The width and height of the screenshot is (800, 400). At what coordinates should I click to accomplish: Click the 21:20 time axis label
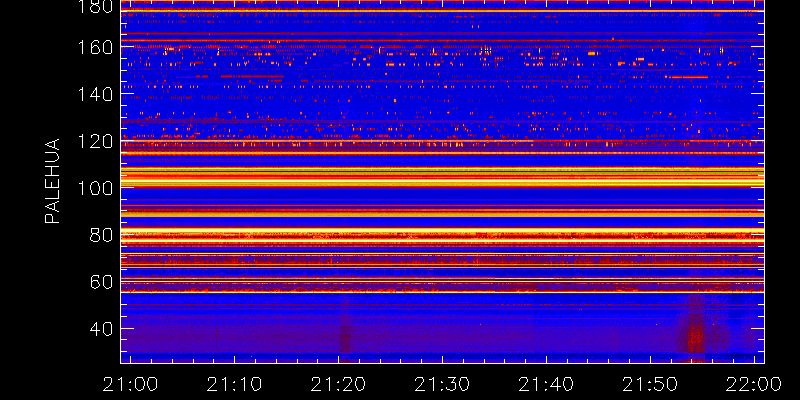pos(338,384)
